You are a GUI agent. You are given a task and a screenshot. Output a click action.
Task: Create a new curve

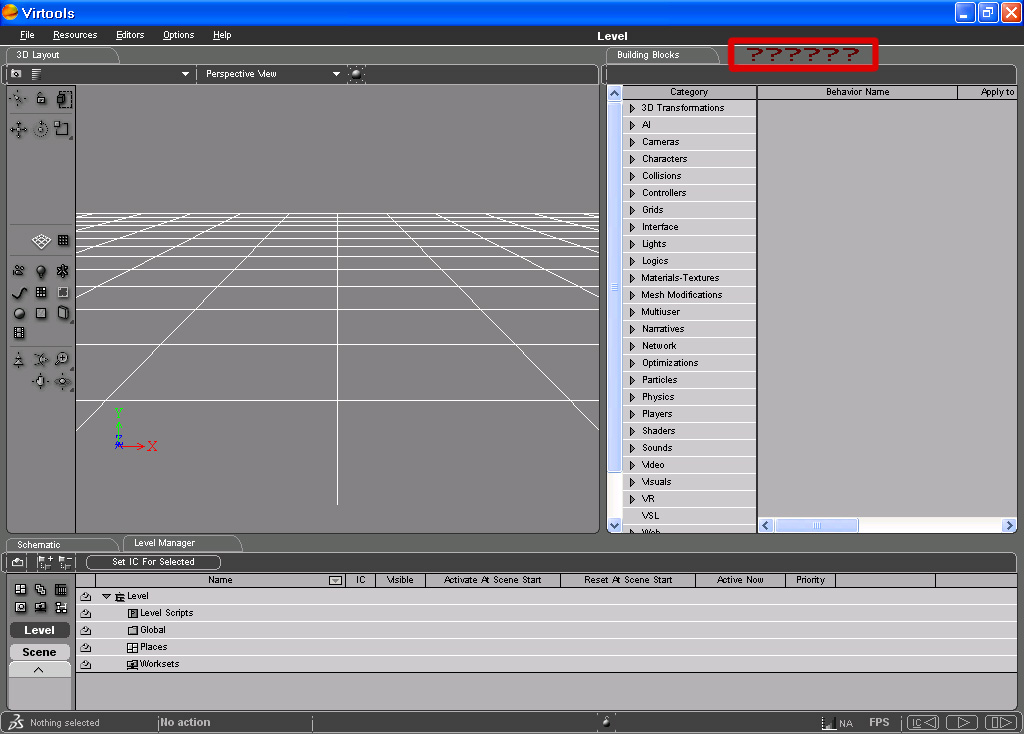(19, 293)
